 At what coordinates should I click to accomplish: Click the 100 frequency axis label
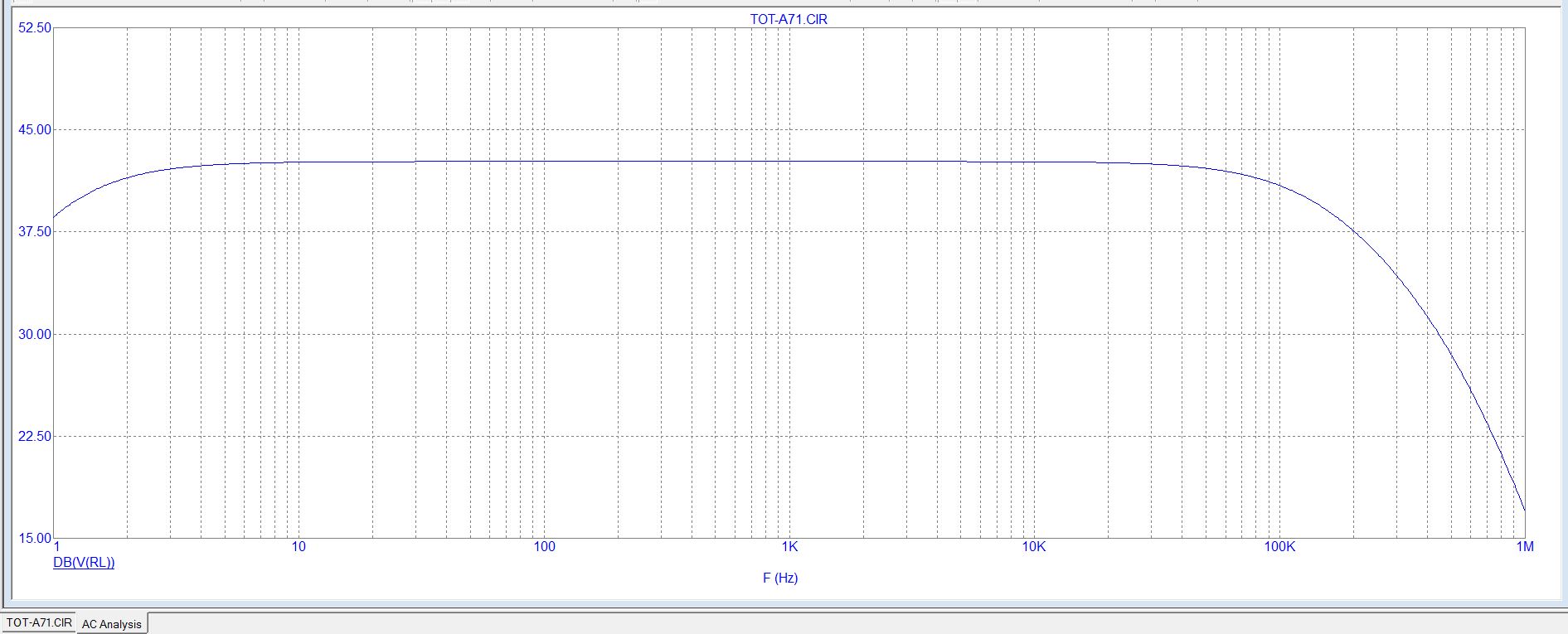pyautogui.click(x=544, y=546)
